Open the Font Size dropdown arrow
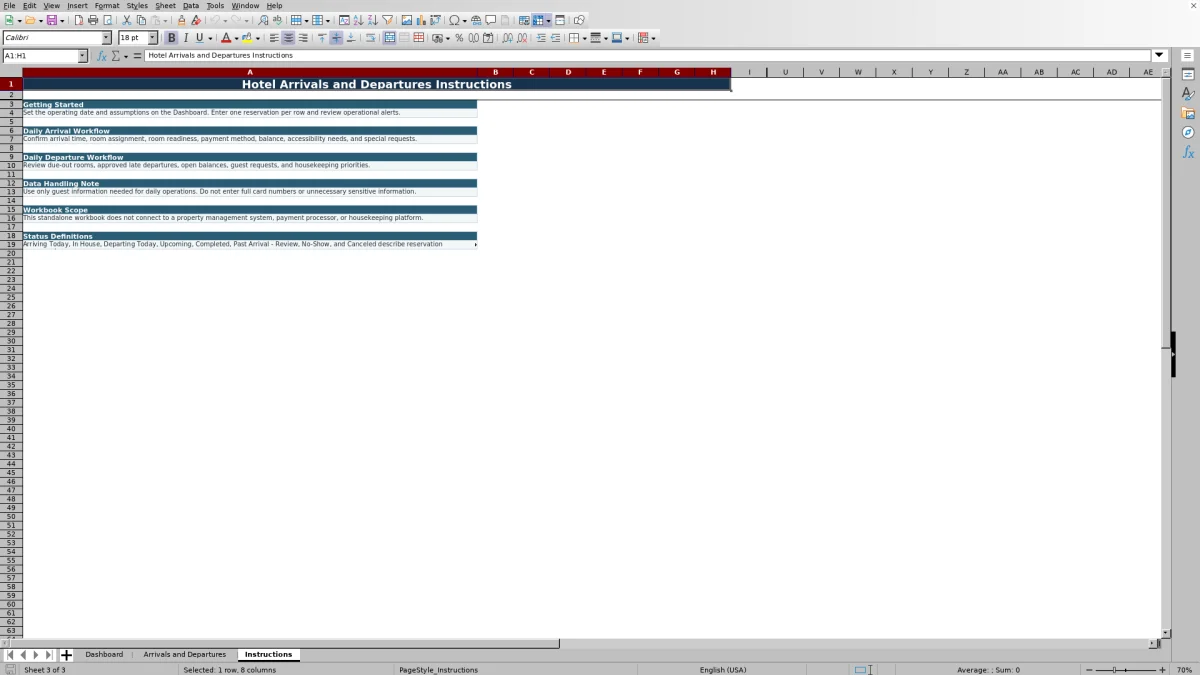Image resolution: width=1200 pixels, height=675 pixels. tap(153, 38)
